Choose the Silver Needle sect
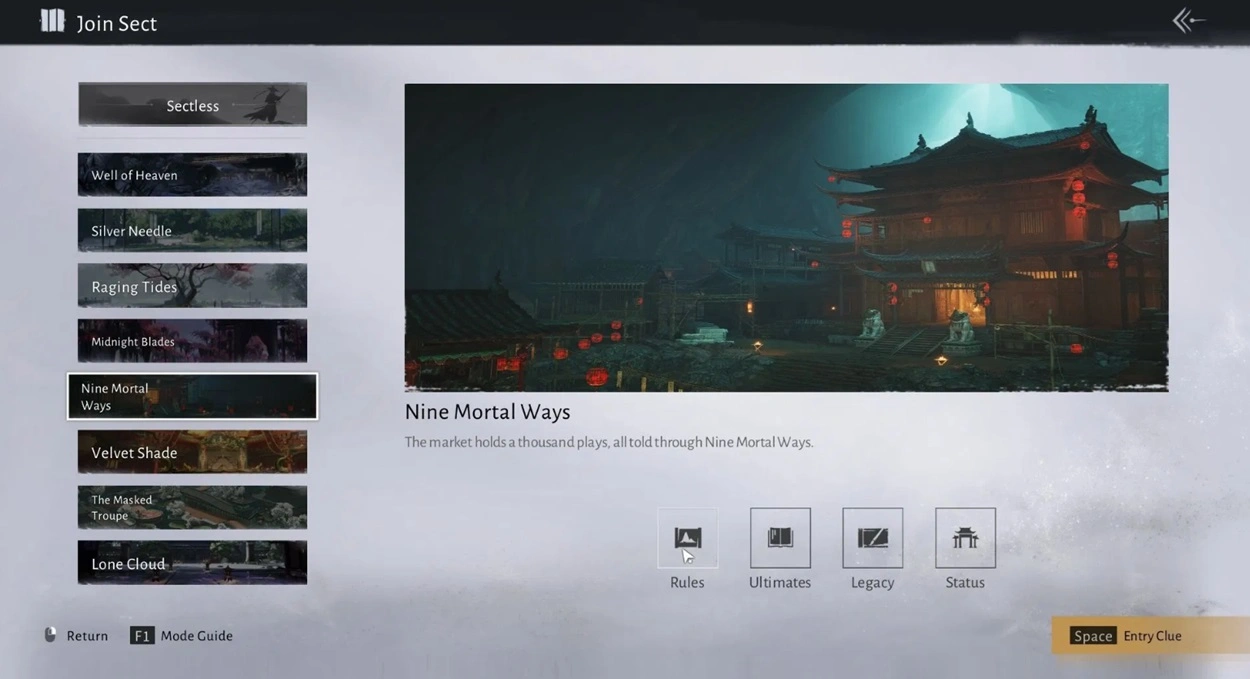 tap(192, 231)
